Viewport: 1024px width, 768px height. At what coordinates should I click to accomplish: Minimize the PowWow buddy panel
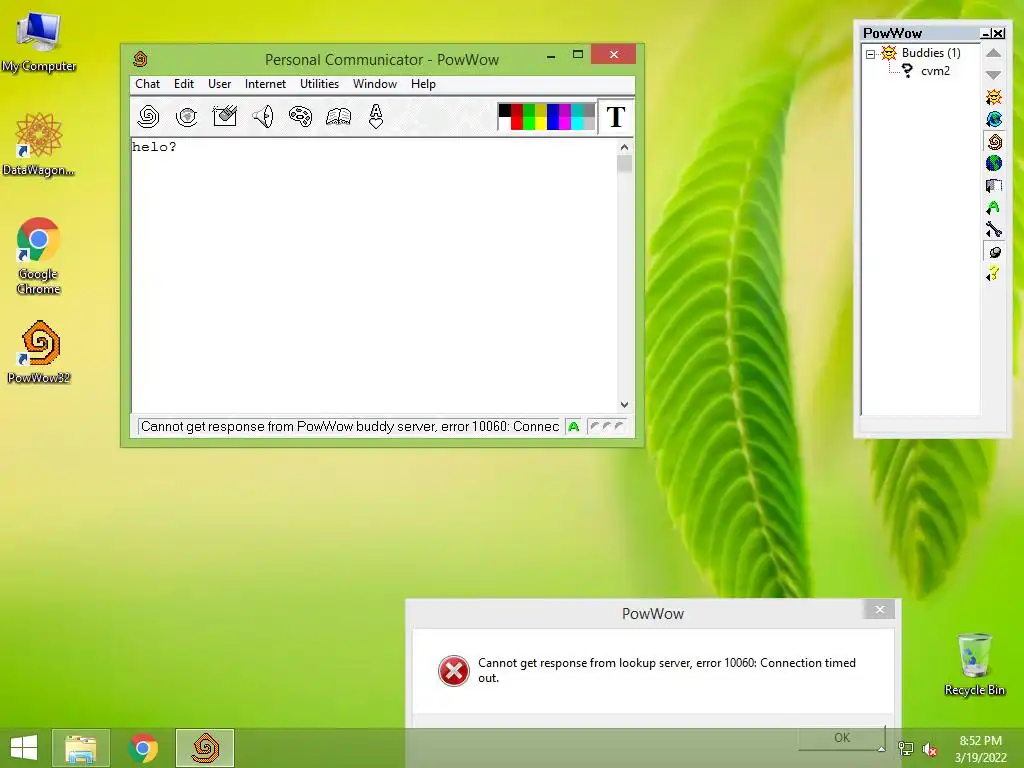click(986, 33)
